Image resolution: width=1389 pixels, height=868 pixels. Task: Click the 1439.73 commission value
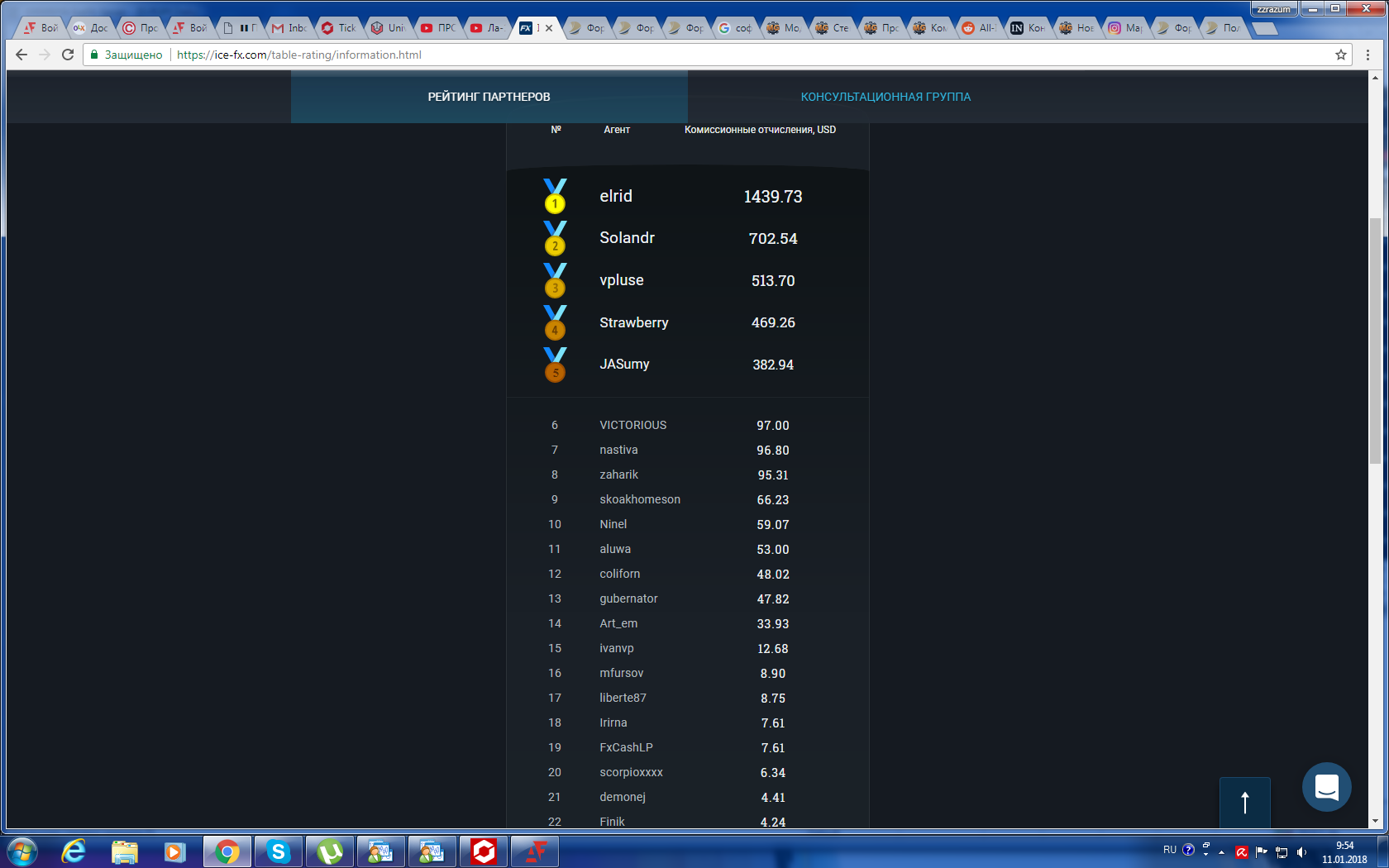(x=773, y=197)
